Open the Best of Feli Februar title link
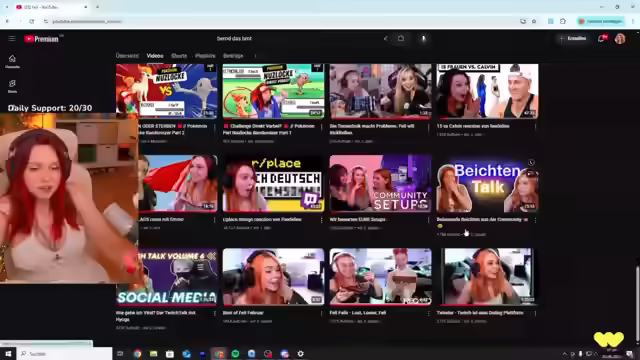This screenshot has width=640, height=360. pyautogui.click(x=243, y=313)
